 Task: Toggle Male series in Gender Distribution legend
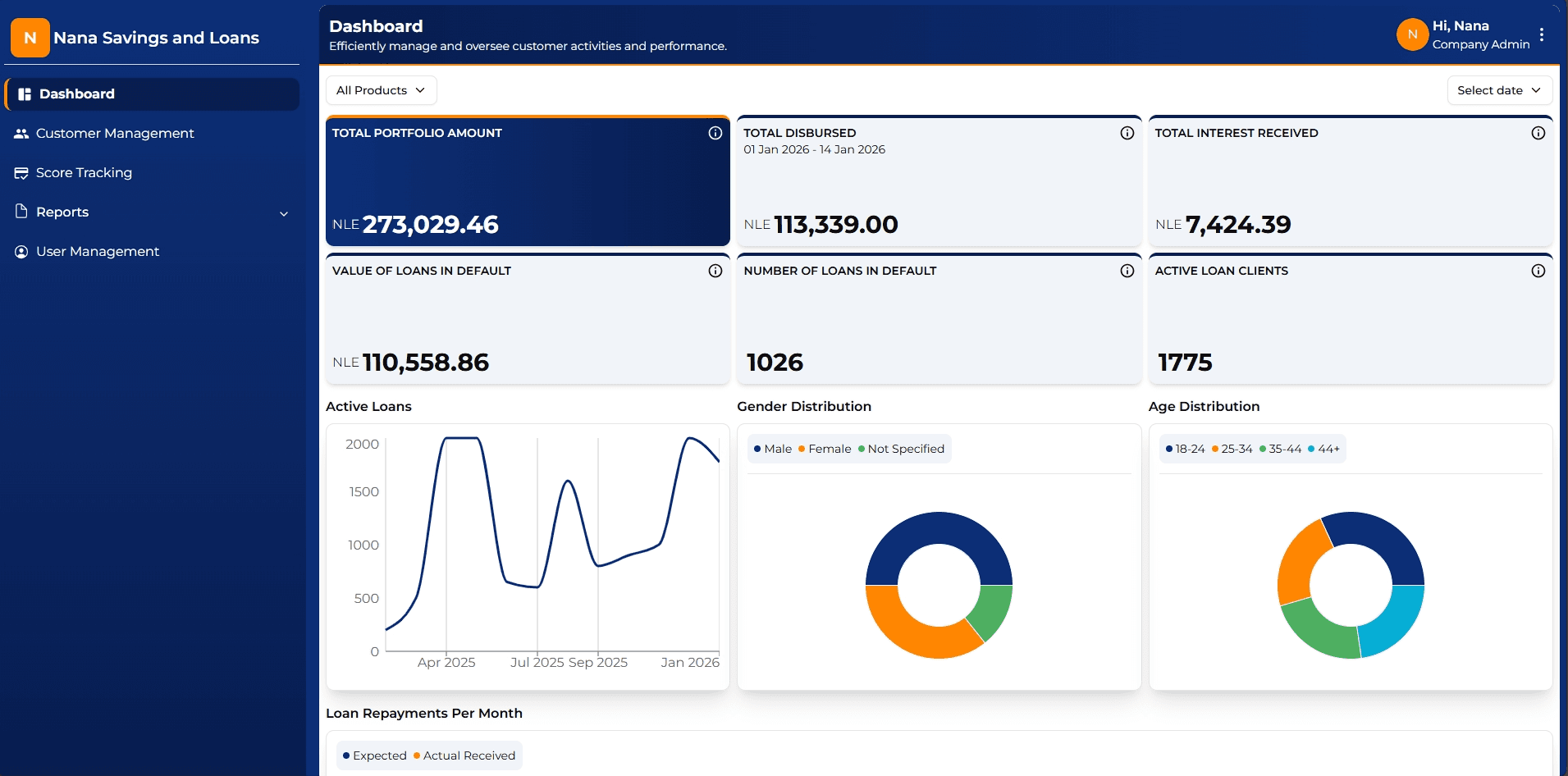tap(773, 449)
